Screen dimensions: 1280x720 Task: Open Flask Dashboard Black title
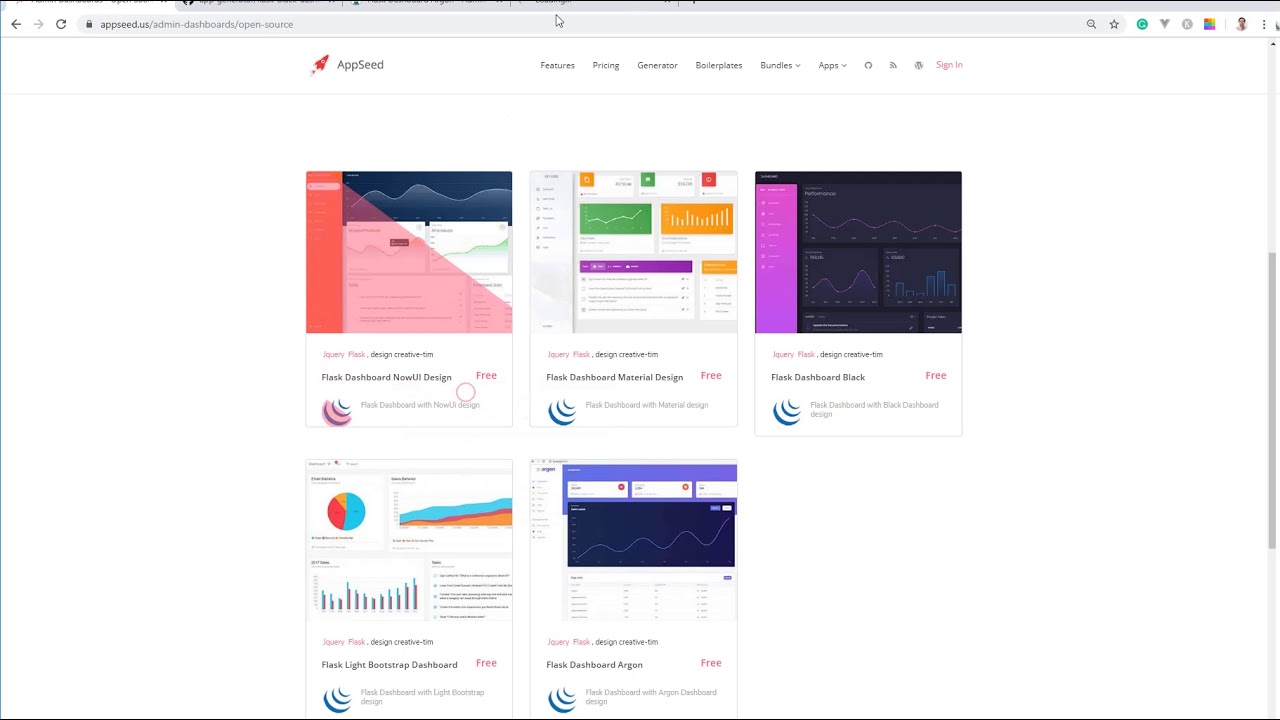coord(818,377)
